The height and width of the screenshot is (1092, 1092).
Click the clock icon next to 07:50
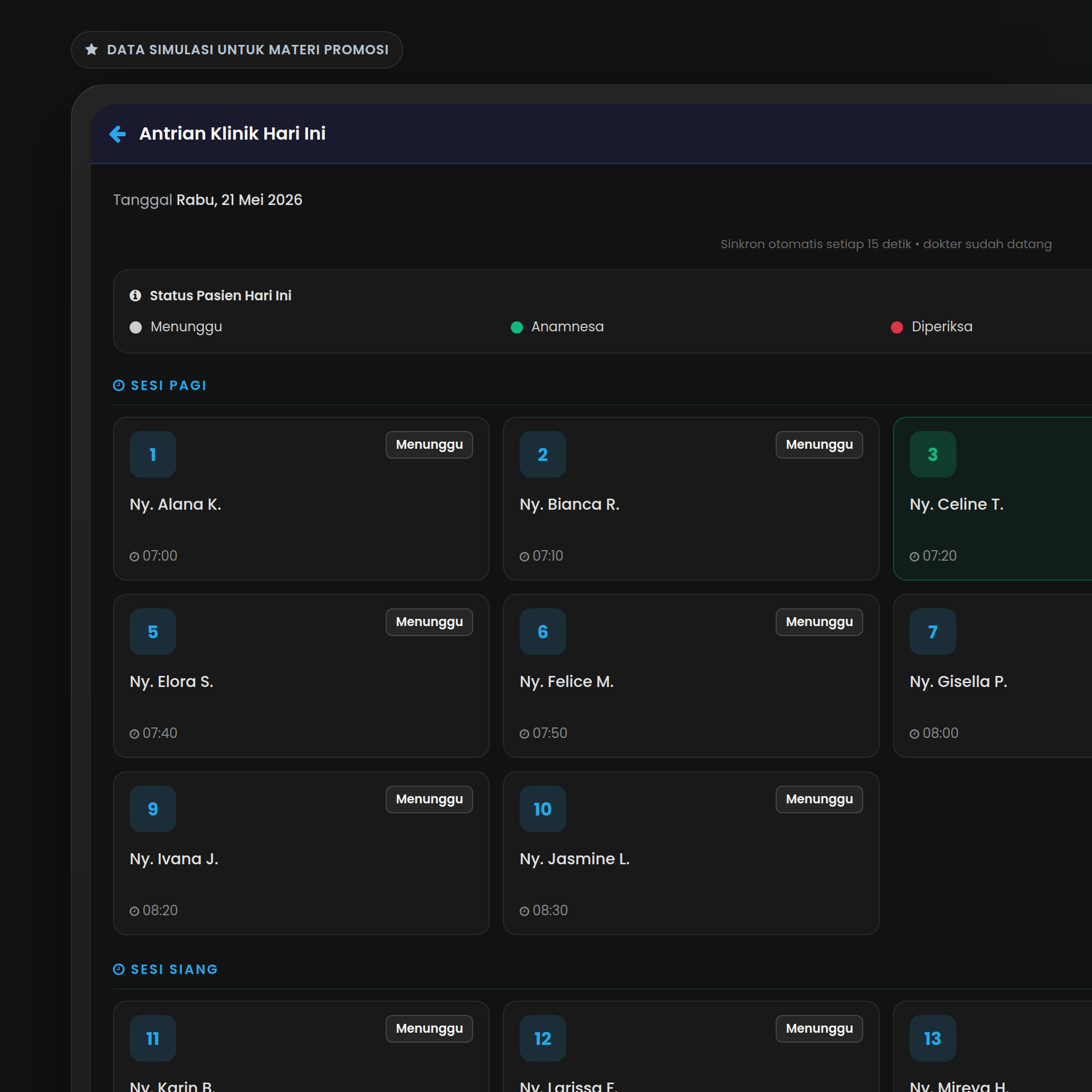[x=524, y=734]
